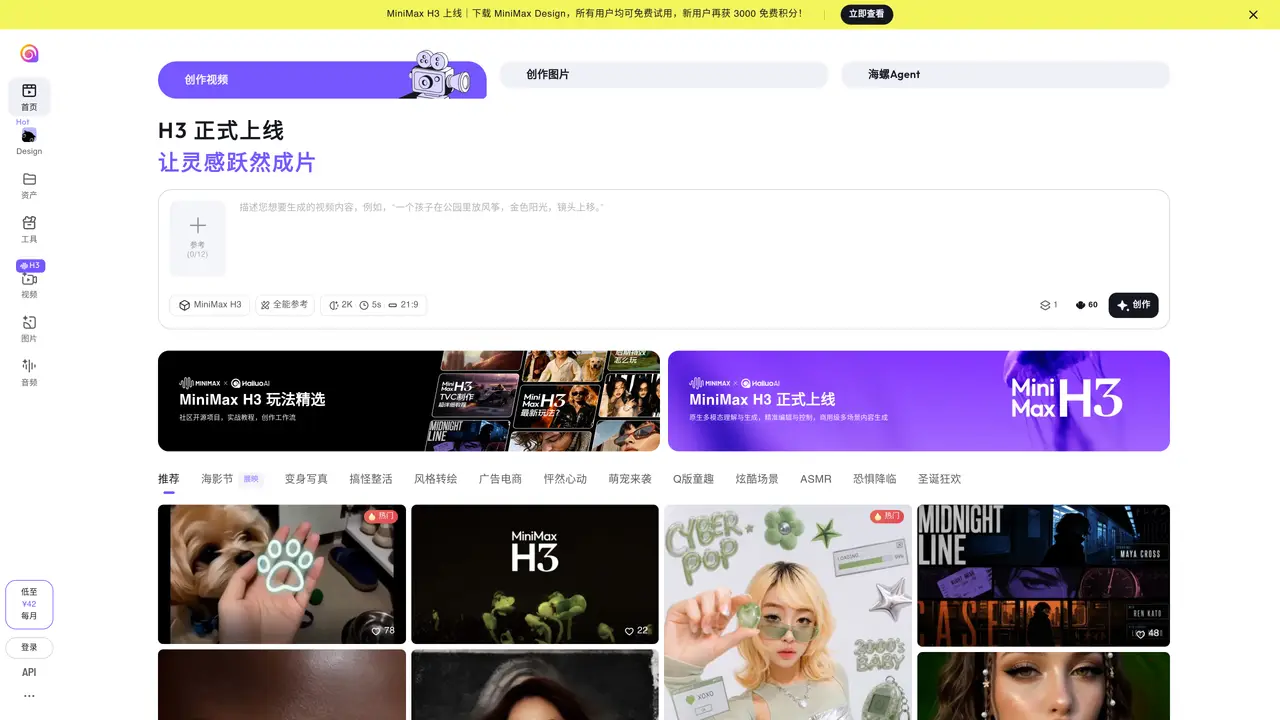Screen dimensions: 1280x720
Task: Open Design from the sidebar
Action: click(29, 142)
